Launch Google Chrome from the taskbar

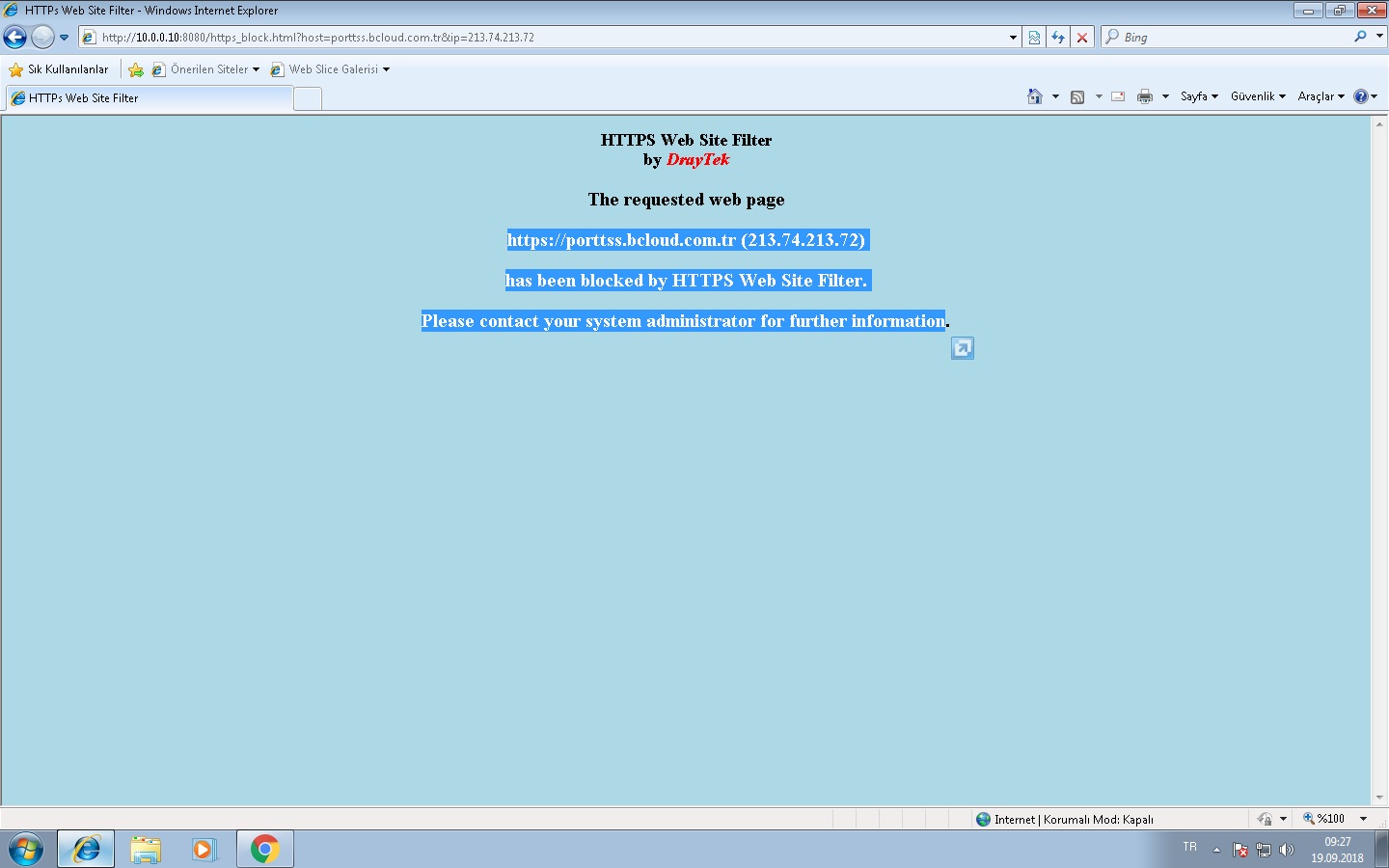click(264, 849)
